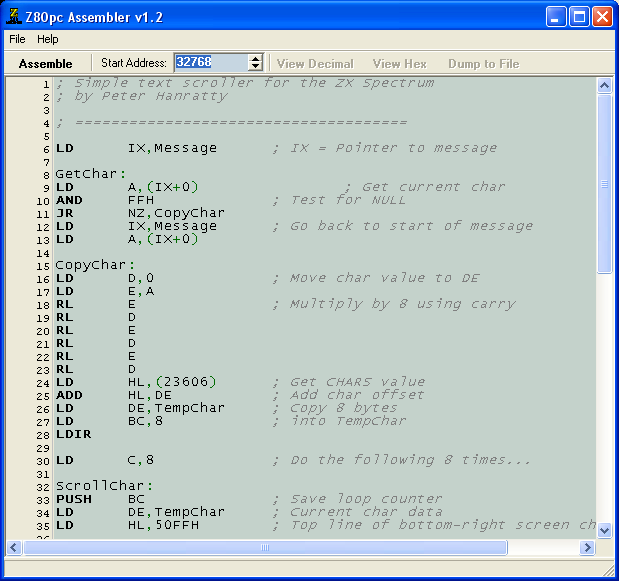Increment Start Address with up spinner arrow

pos(255,58)
